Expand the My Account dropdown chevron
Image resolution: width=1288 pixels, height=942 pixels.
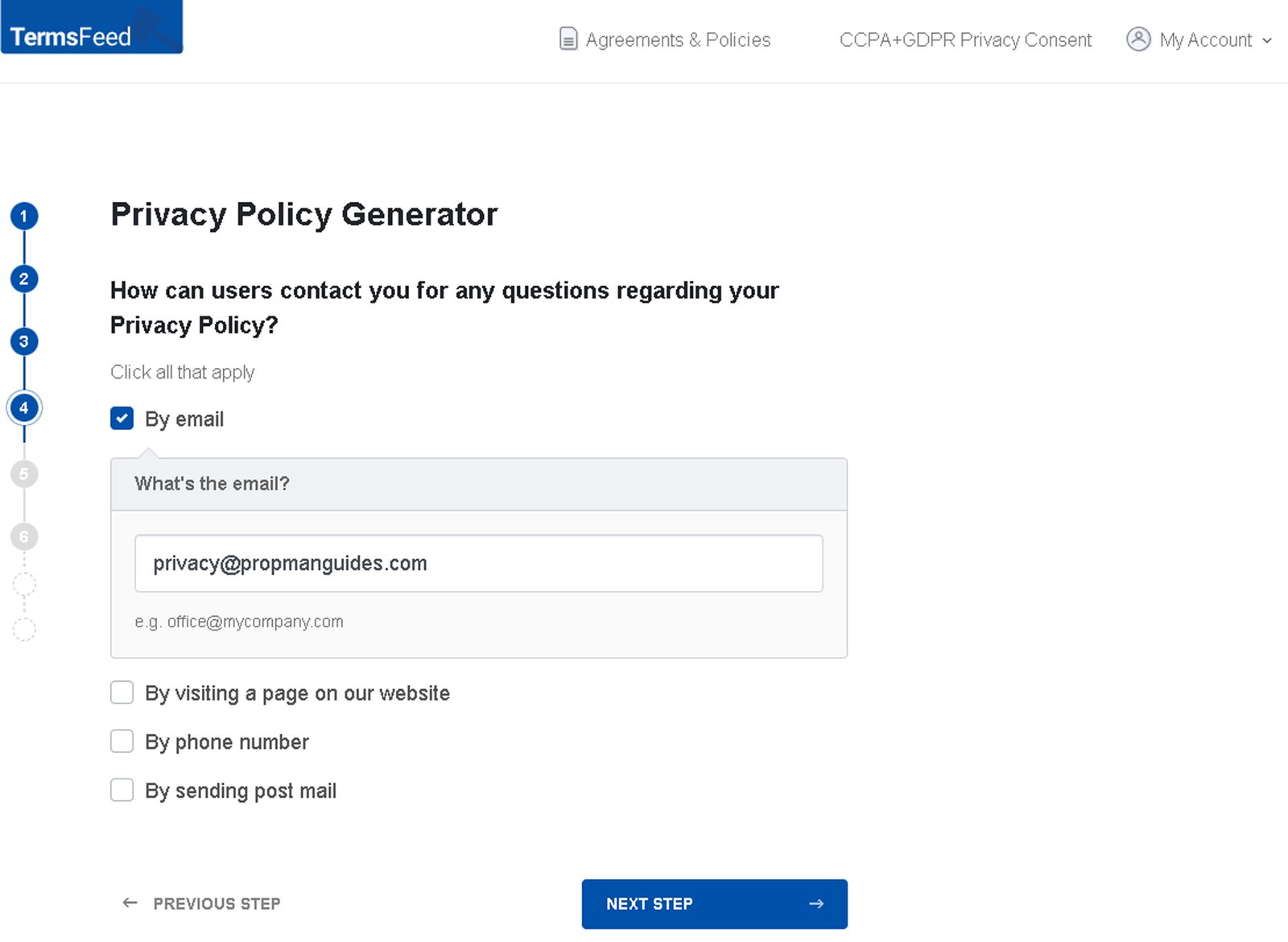coord(1267,40)
